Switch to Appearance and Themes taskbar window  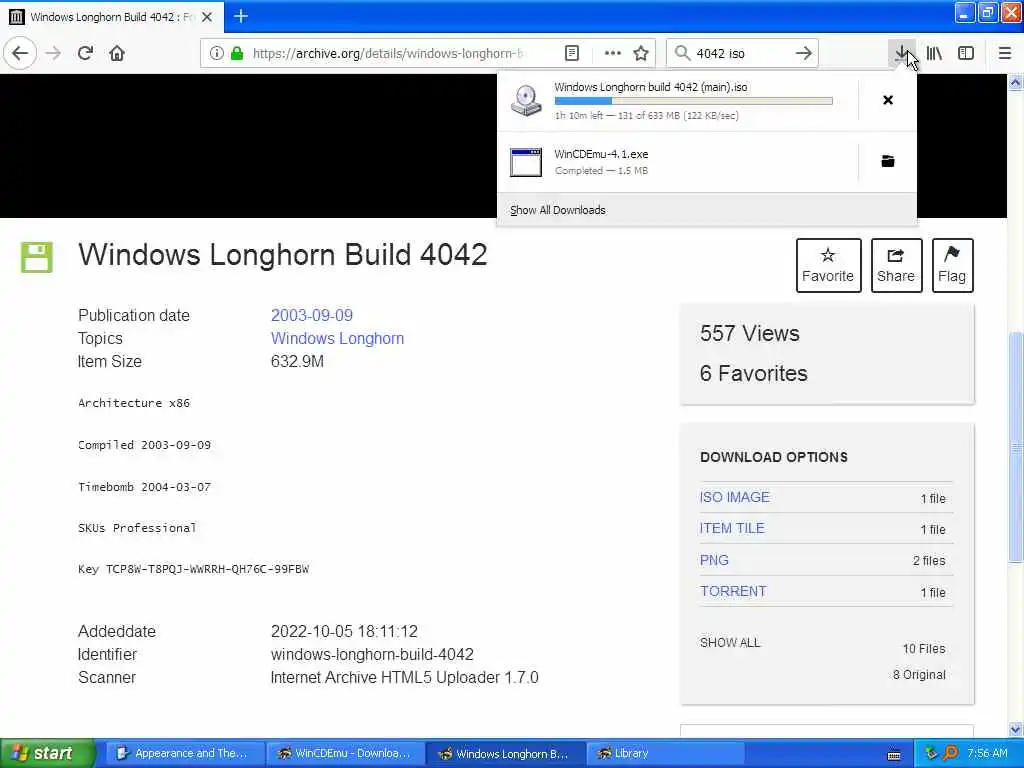[x=183, y=754]
